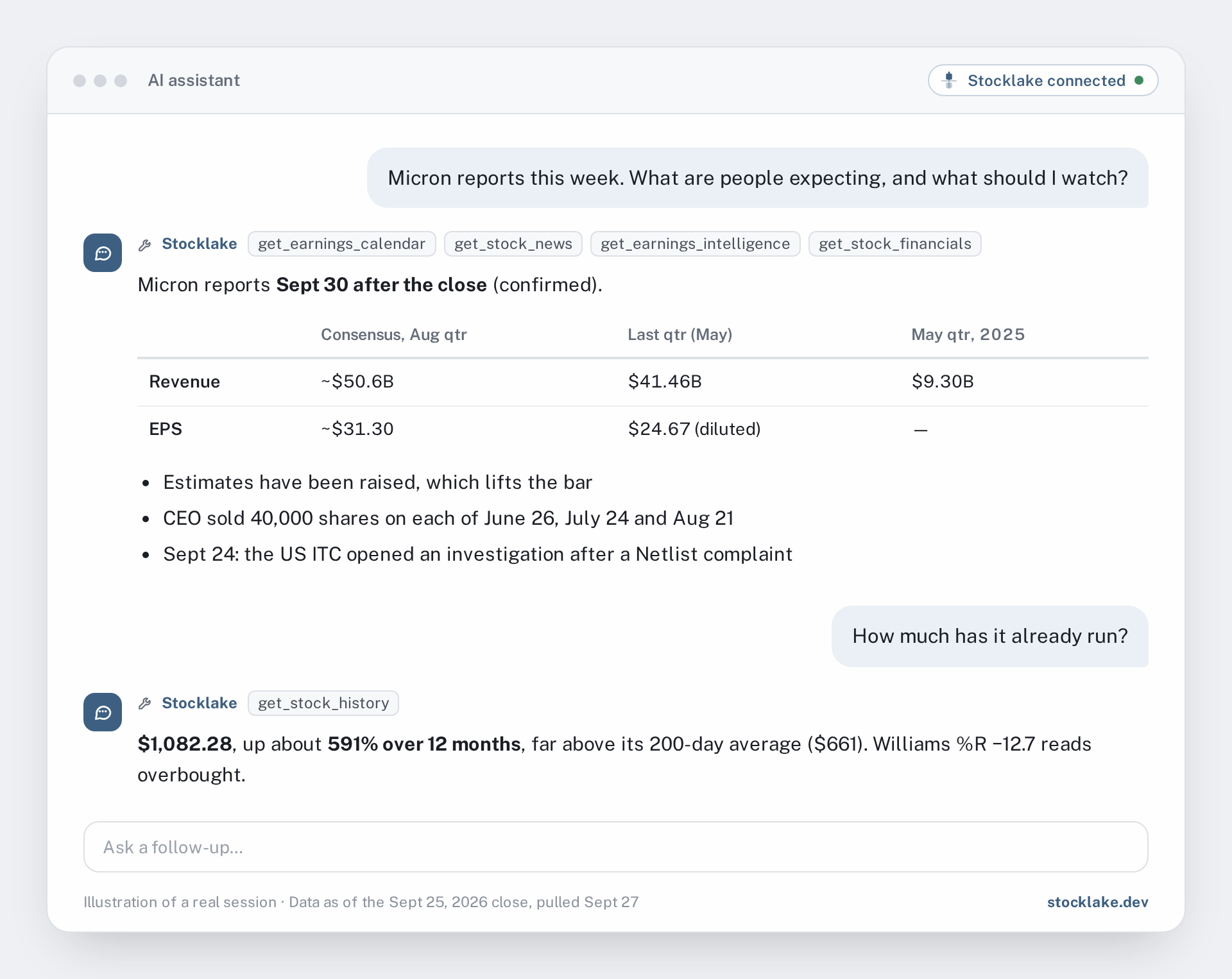Click the user message 'Micron reports this week'

[758, 178]
